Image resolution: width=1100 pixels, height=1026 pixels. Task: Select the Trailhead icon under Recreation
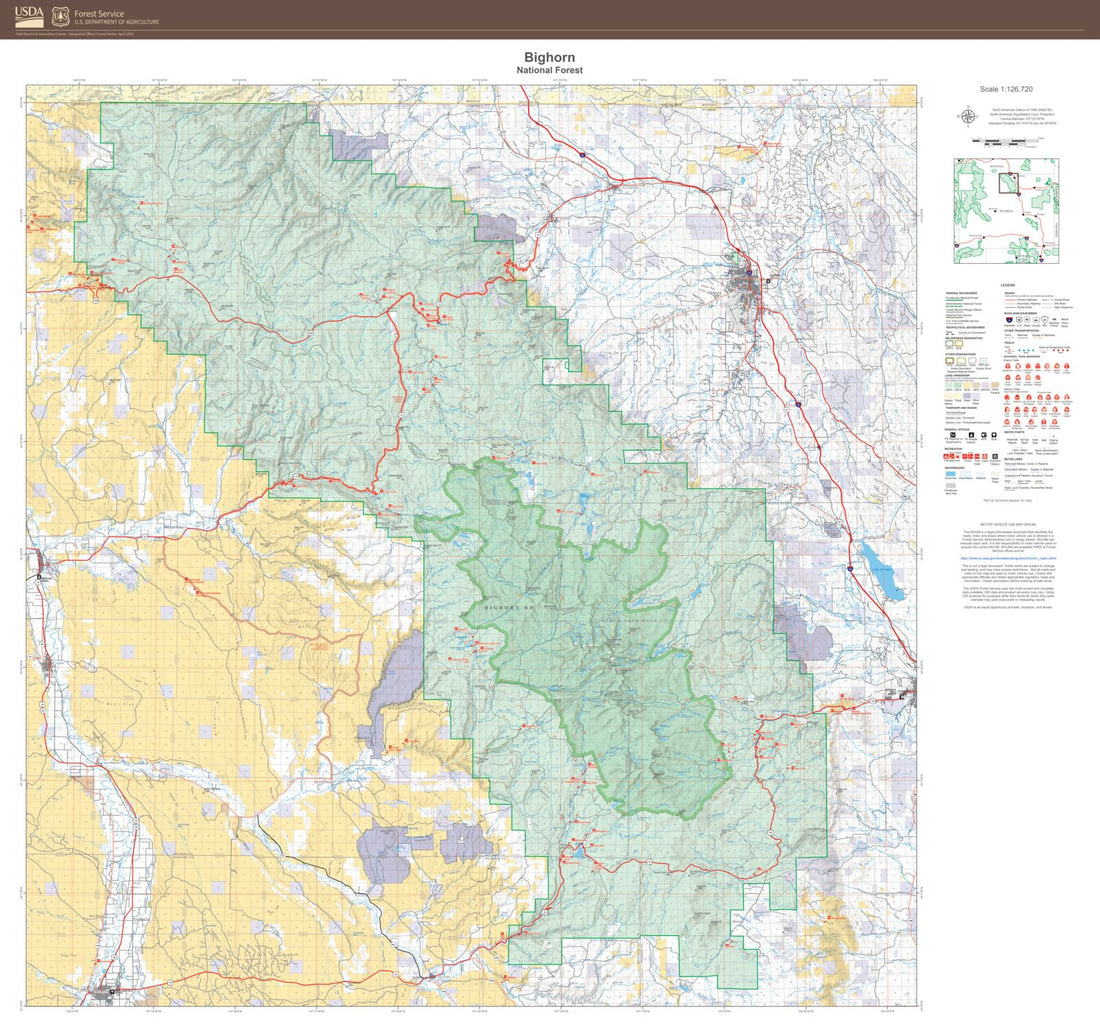pos(977,456)
